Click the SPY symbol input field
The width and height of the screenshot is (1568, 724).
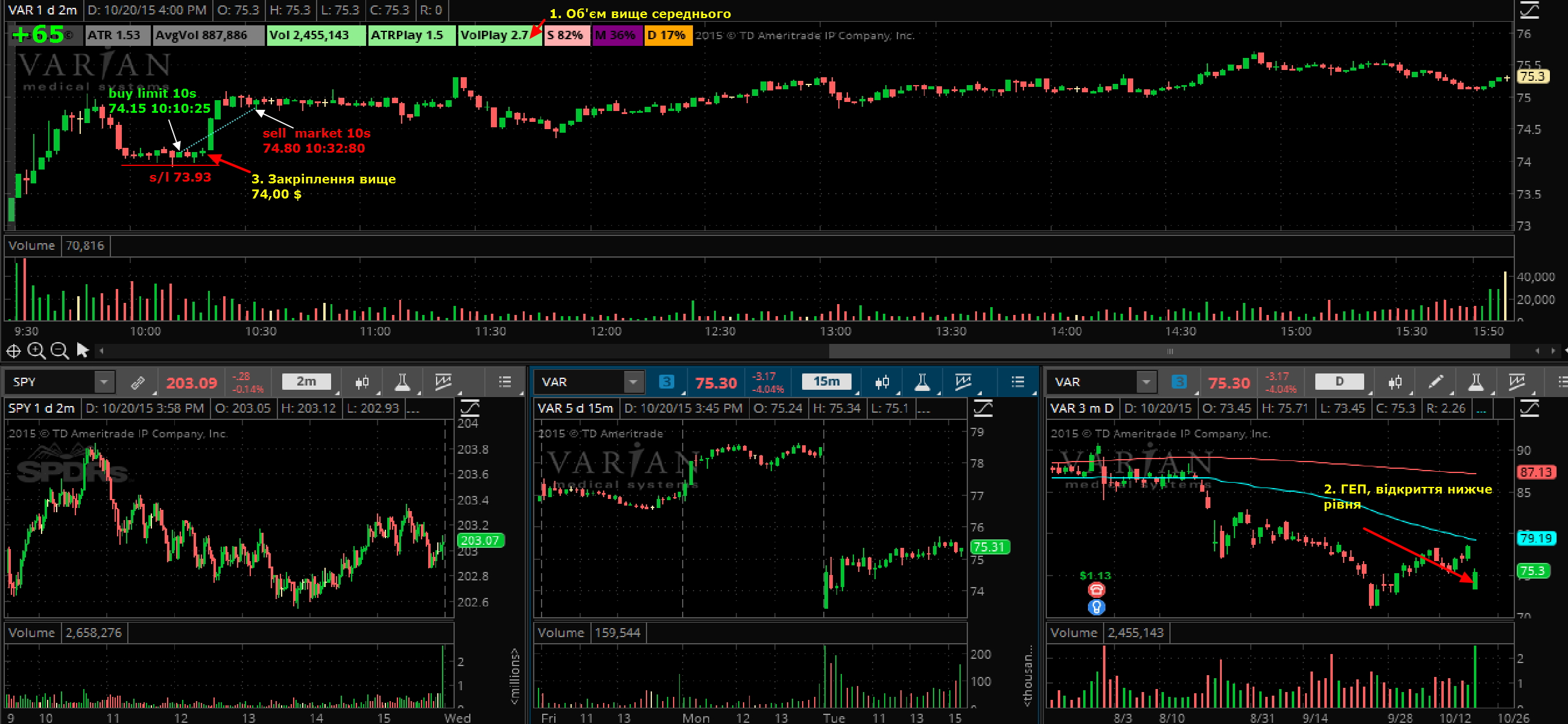pos(51,382)
